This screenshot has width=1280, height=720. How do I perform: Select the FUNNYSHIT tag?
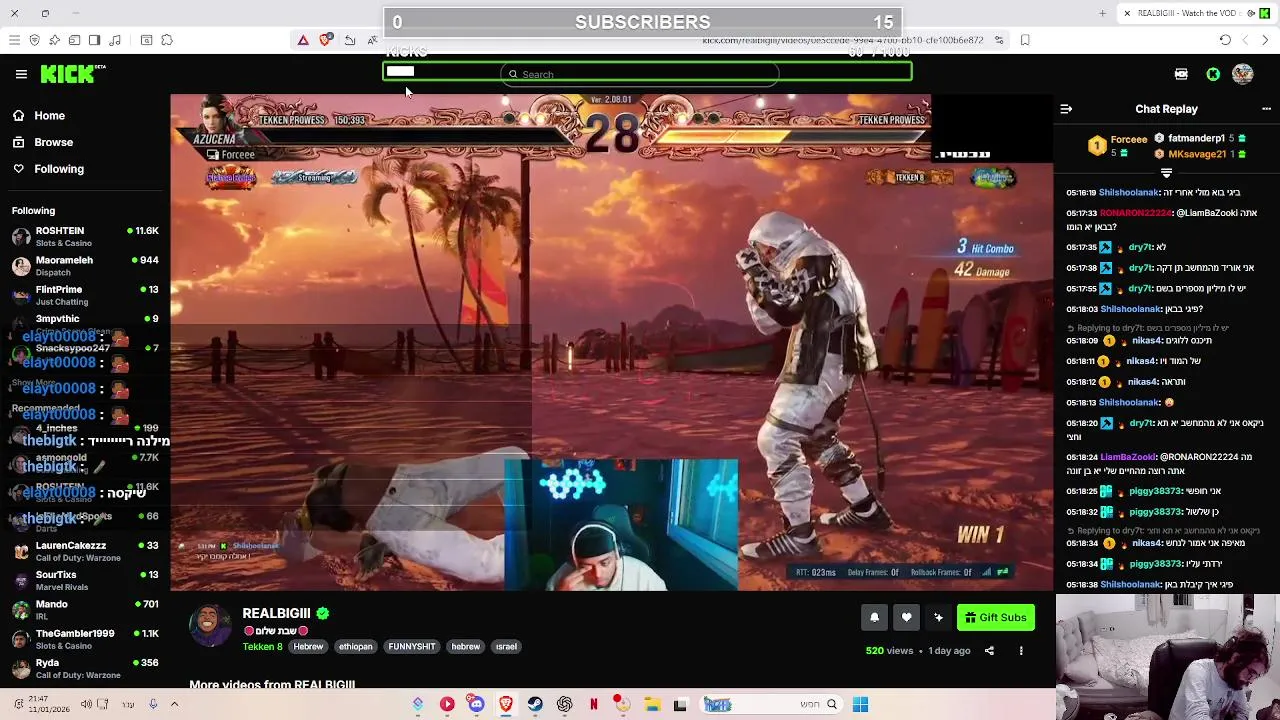point(412,646)
